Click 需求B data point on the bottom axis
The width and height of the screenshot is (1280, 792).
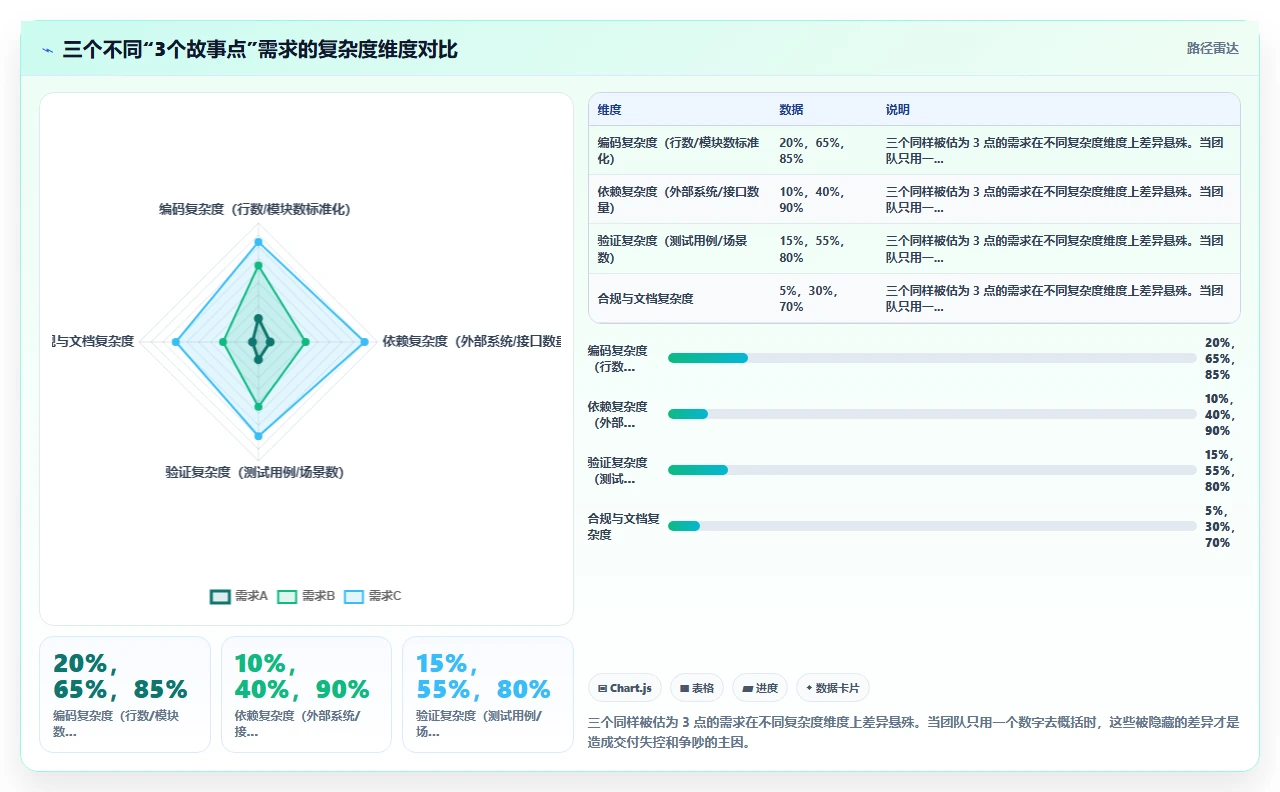point(258,407)
